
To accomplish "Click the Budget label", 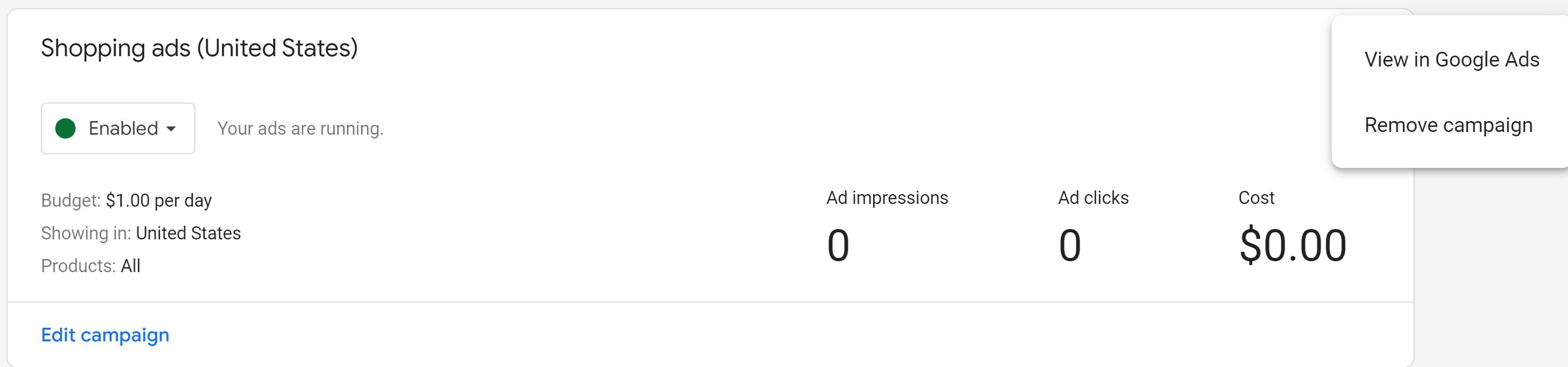I will (x=70, y=200).
